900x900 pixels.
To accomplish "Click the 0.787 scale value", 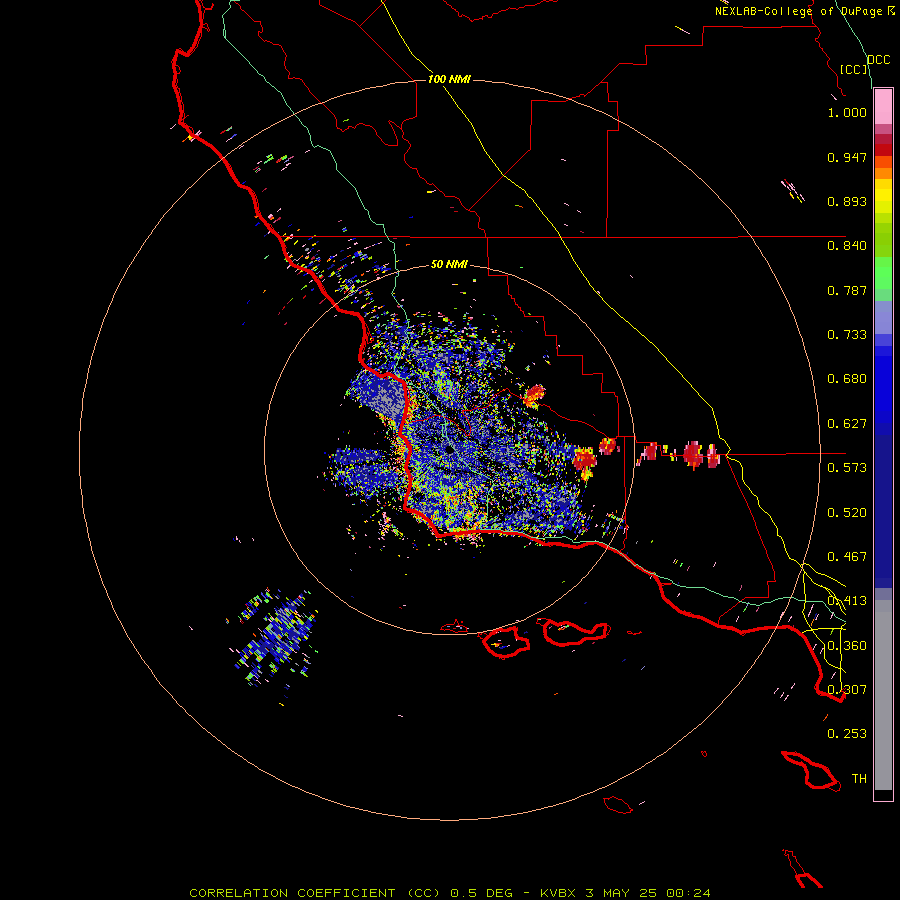I will coord(847,290).
